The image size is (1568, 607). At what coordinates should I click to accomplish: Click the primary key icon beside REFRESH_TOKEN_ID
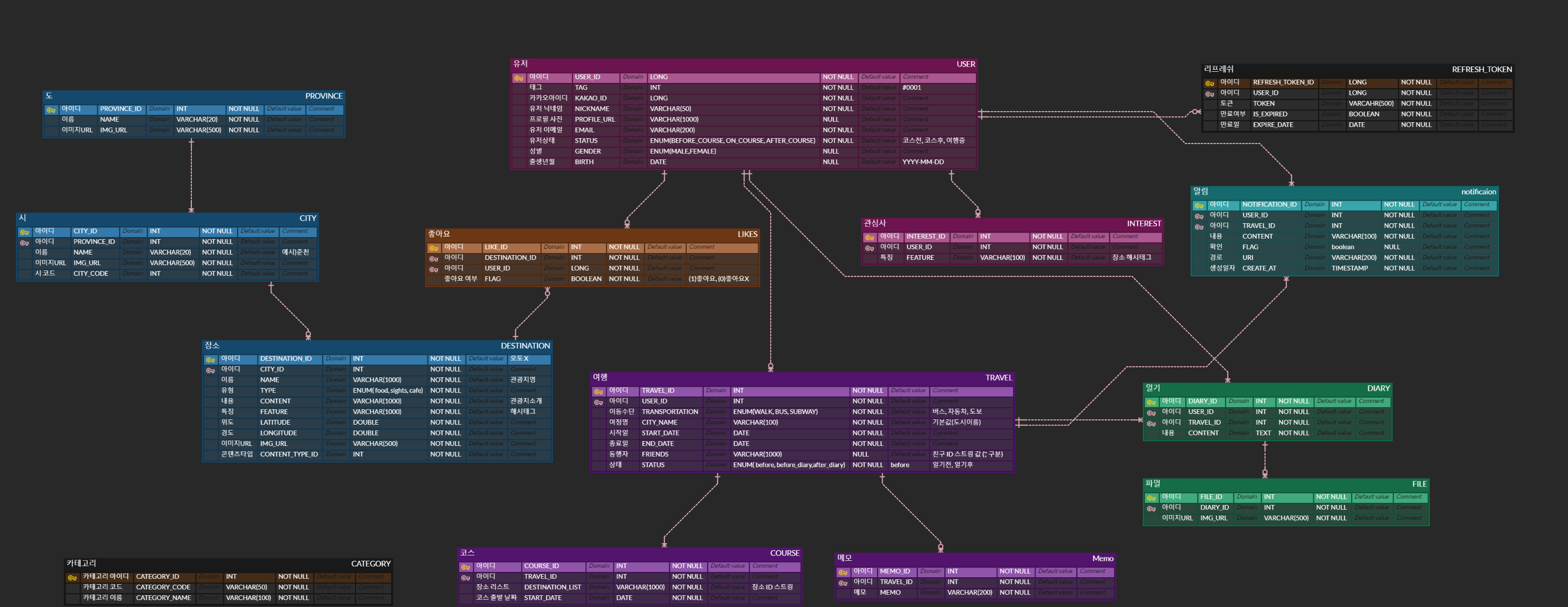coord(1209,83)
